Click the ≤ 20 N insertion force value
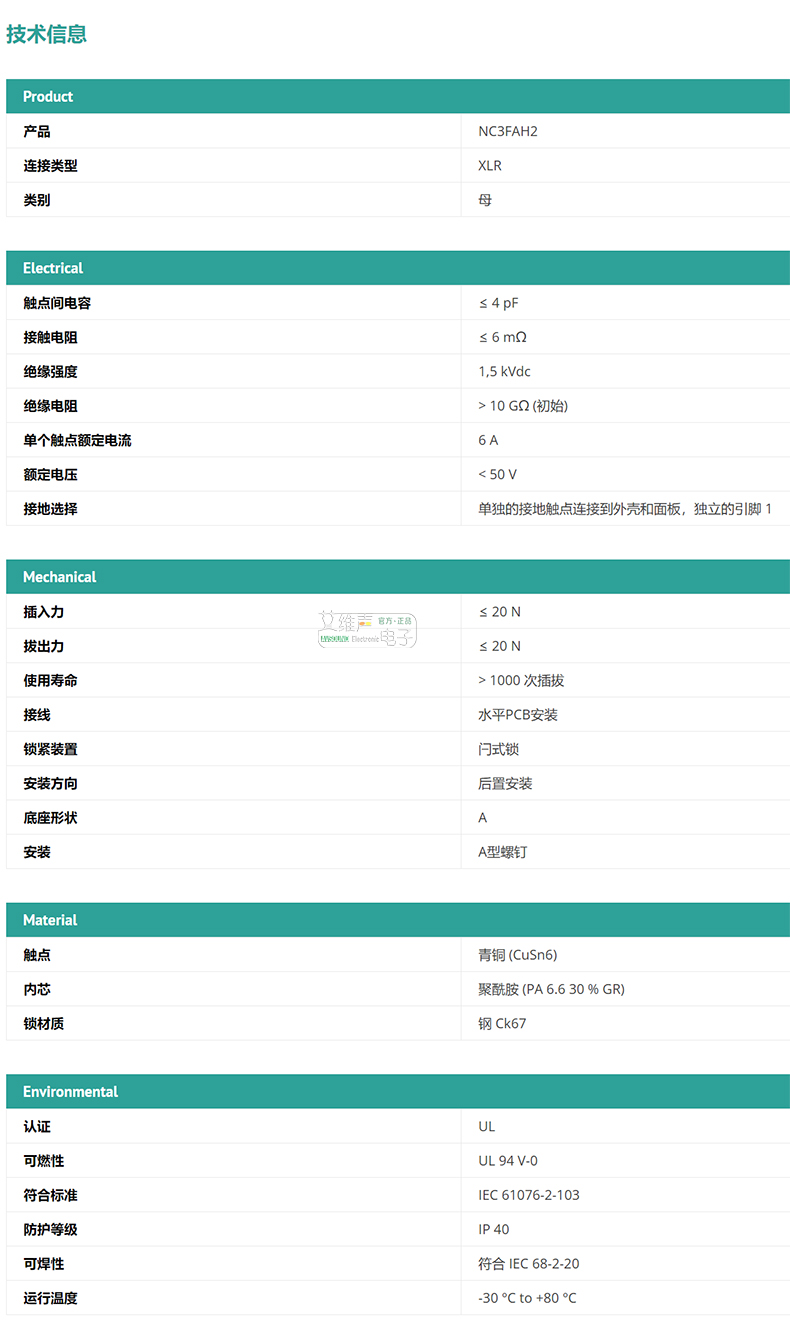 (x=500, y=612)
